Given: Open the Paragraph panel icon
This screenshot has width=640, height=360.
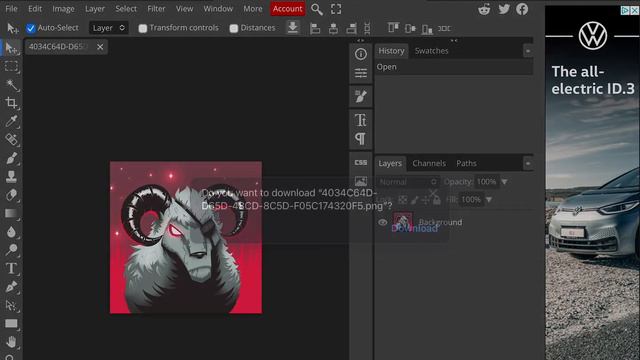Looking at the screenshot, I should click(360, 139).
